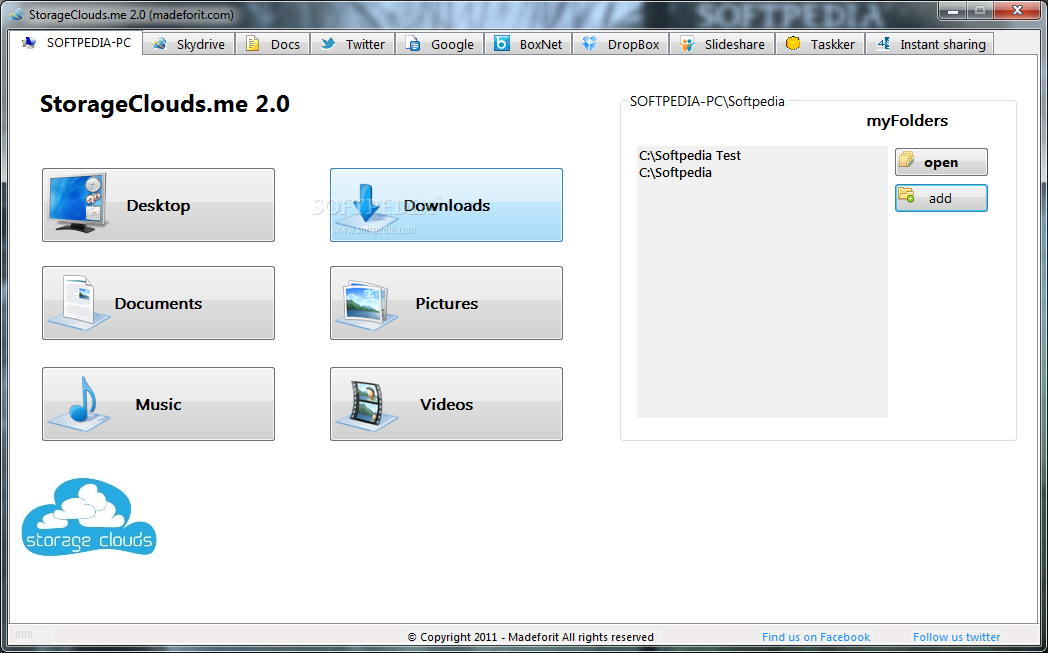Click the storage clouds logo

(x=89, y=517)
